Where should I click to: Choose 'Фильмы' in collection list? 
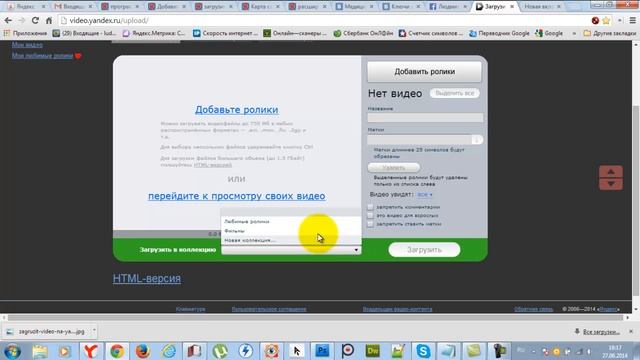pos(234,231)
